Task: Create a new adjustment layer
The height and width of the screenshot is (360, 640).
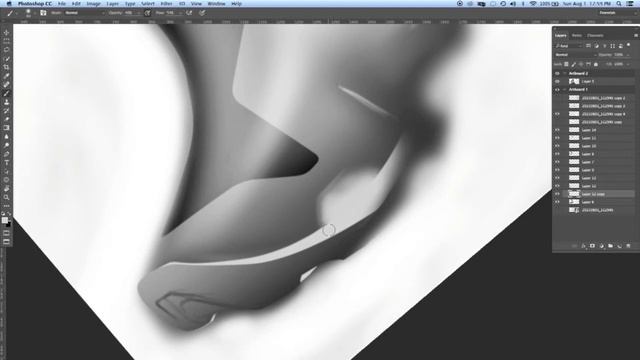Action: (x=601, y=246)
